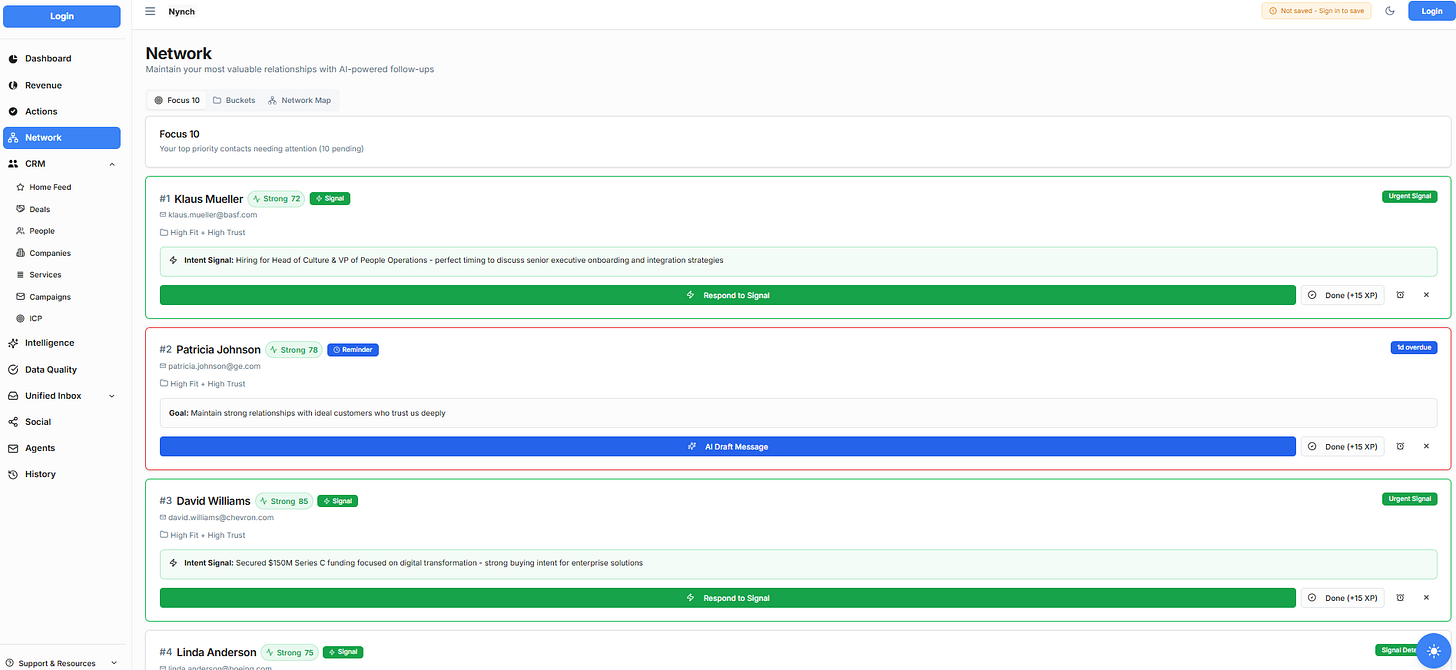This screenshot has height=670, width=1456.
Task: Click Respond to Signal for Klaus Mueller
Action: [x=728, y=294]
